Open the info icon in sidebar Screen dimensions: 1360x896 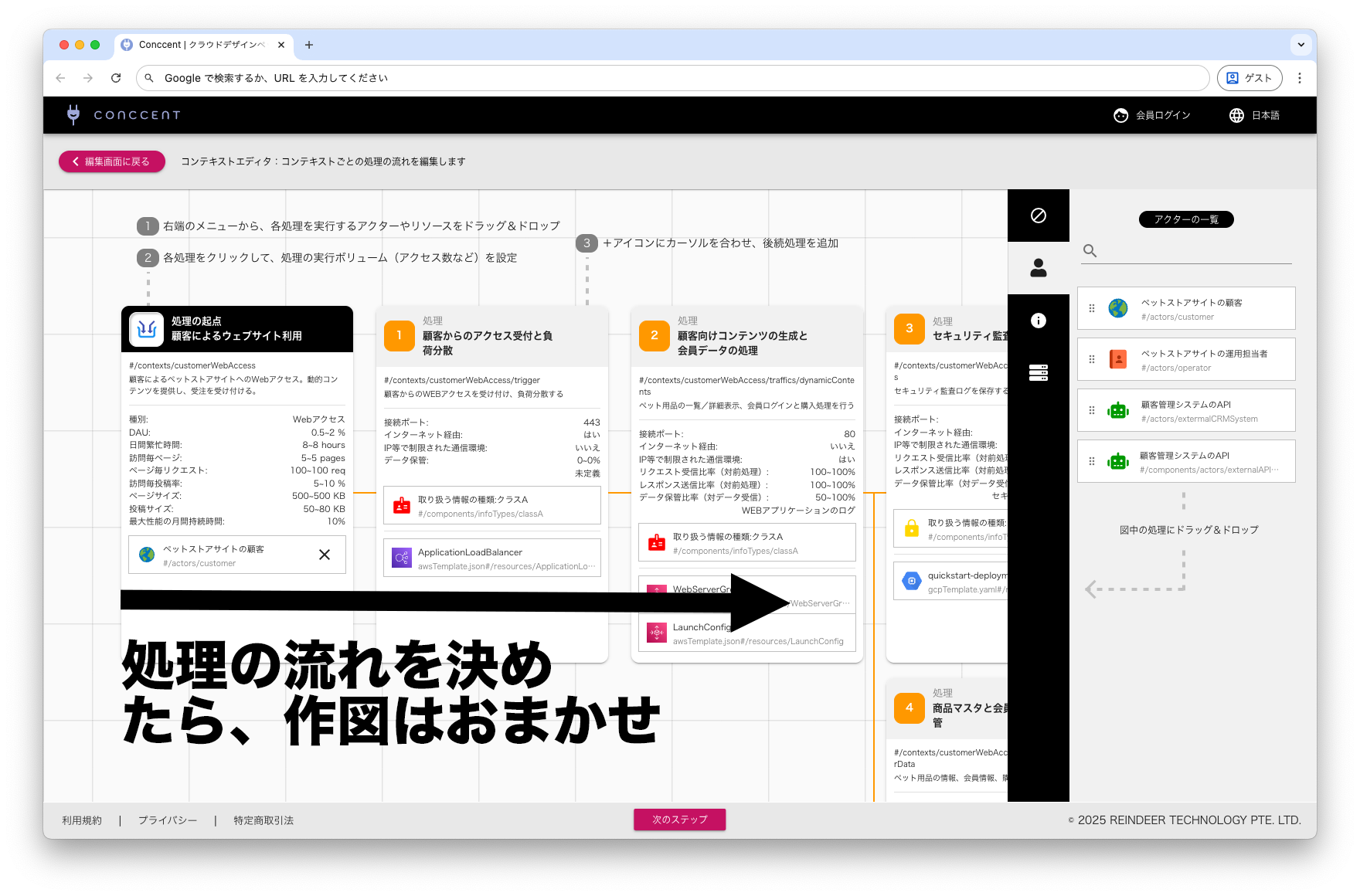(x=1039, y=321)
